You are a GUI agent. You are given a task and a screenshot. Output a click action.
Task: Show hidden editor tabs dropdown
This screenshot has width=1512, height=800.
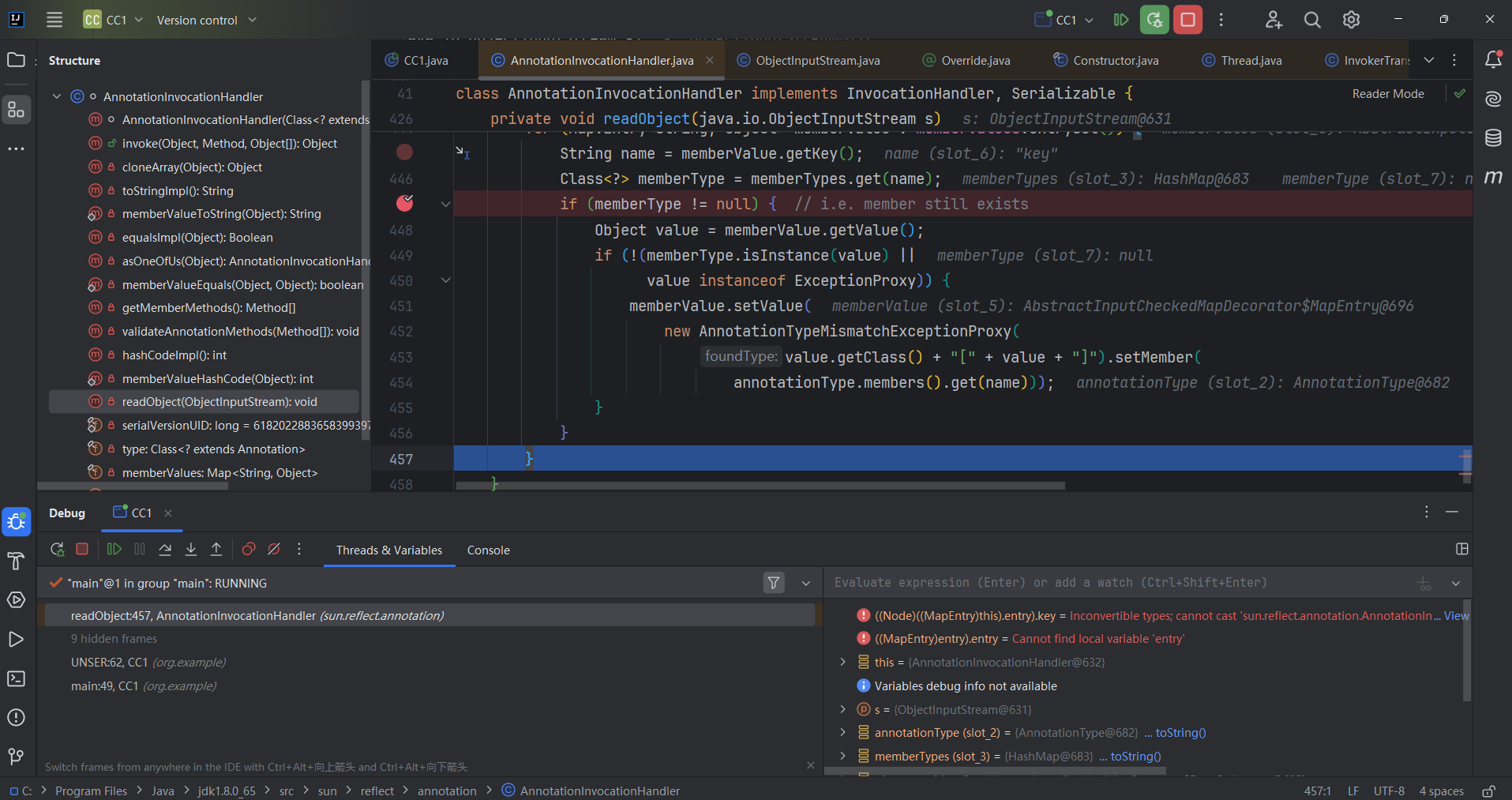tap(1429, 60)
